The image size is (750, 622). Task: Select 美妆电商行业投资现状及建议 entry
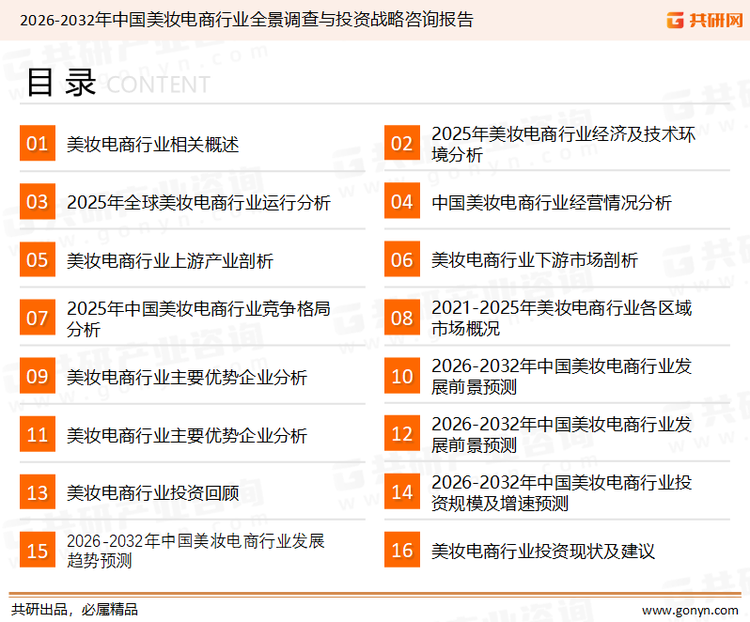click(x=543, y=550)
